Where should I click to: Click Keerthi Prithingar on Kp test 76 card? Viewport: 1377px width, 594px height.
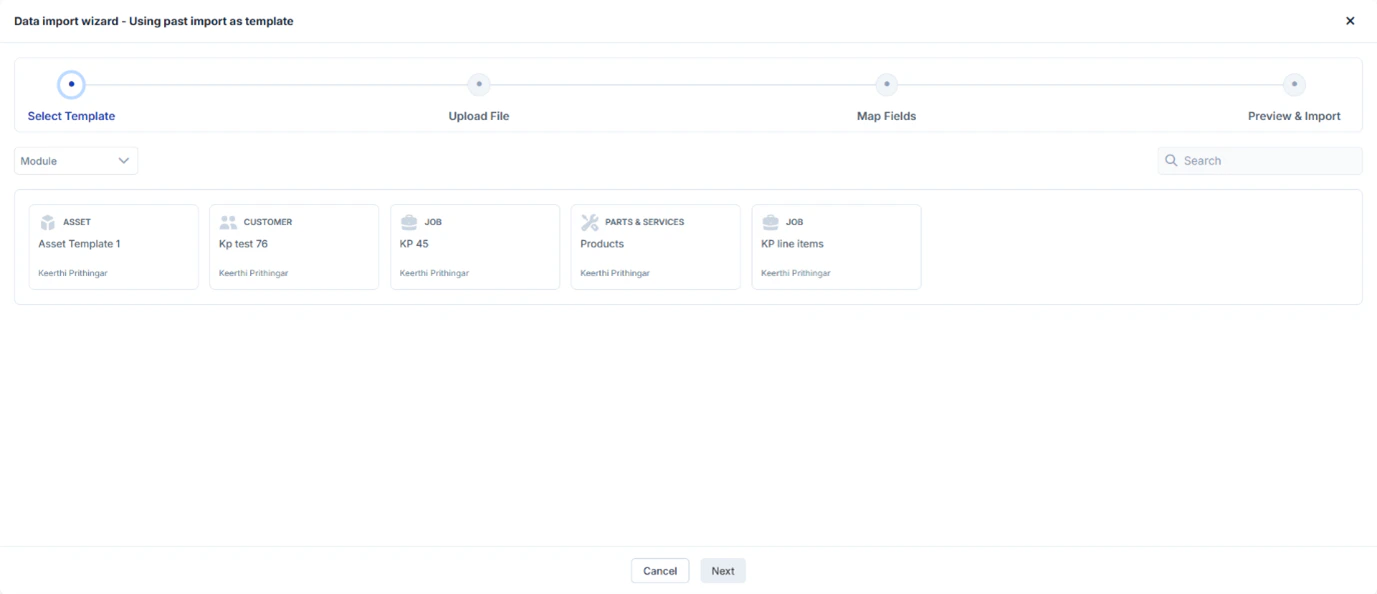(x=254, y=273)
